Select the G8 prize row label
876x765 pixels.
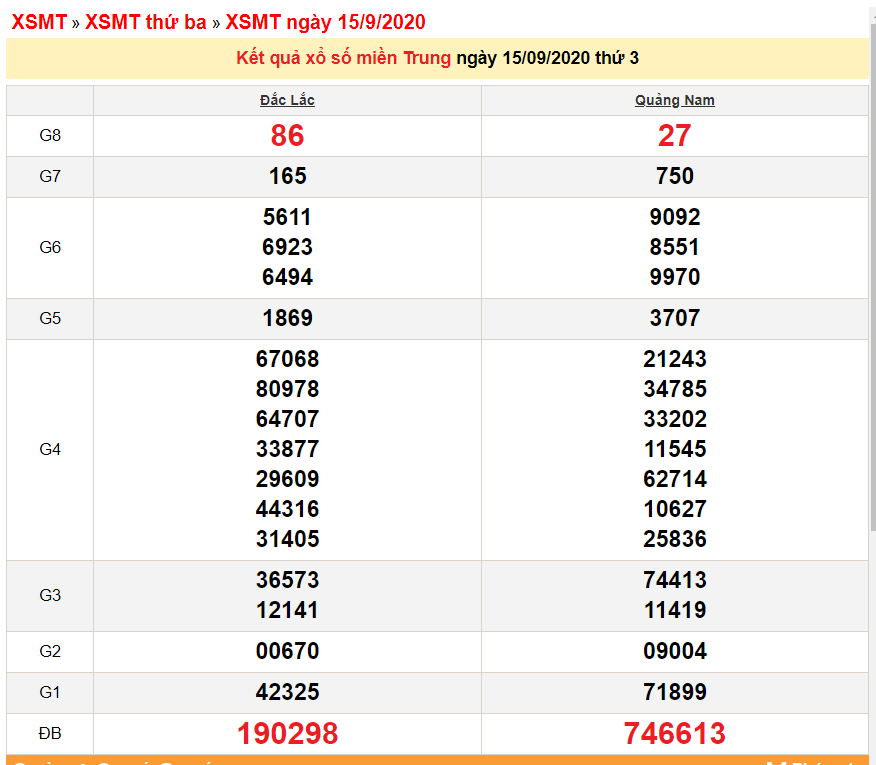point(49,135)
